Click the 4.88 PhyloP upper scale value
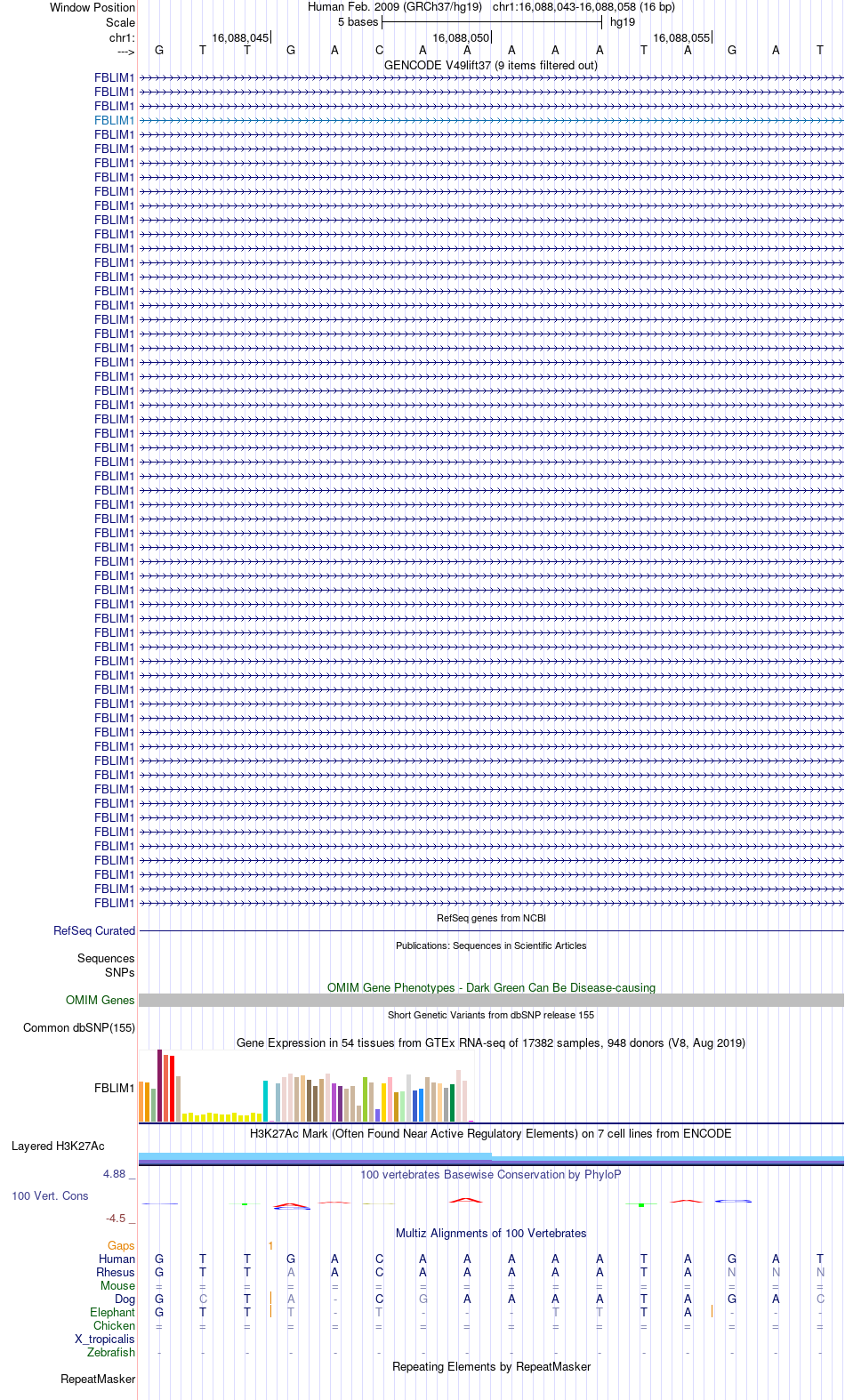845x1400 pixels. [x=115, y=1174]
